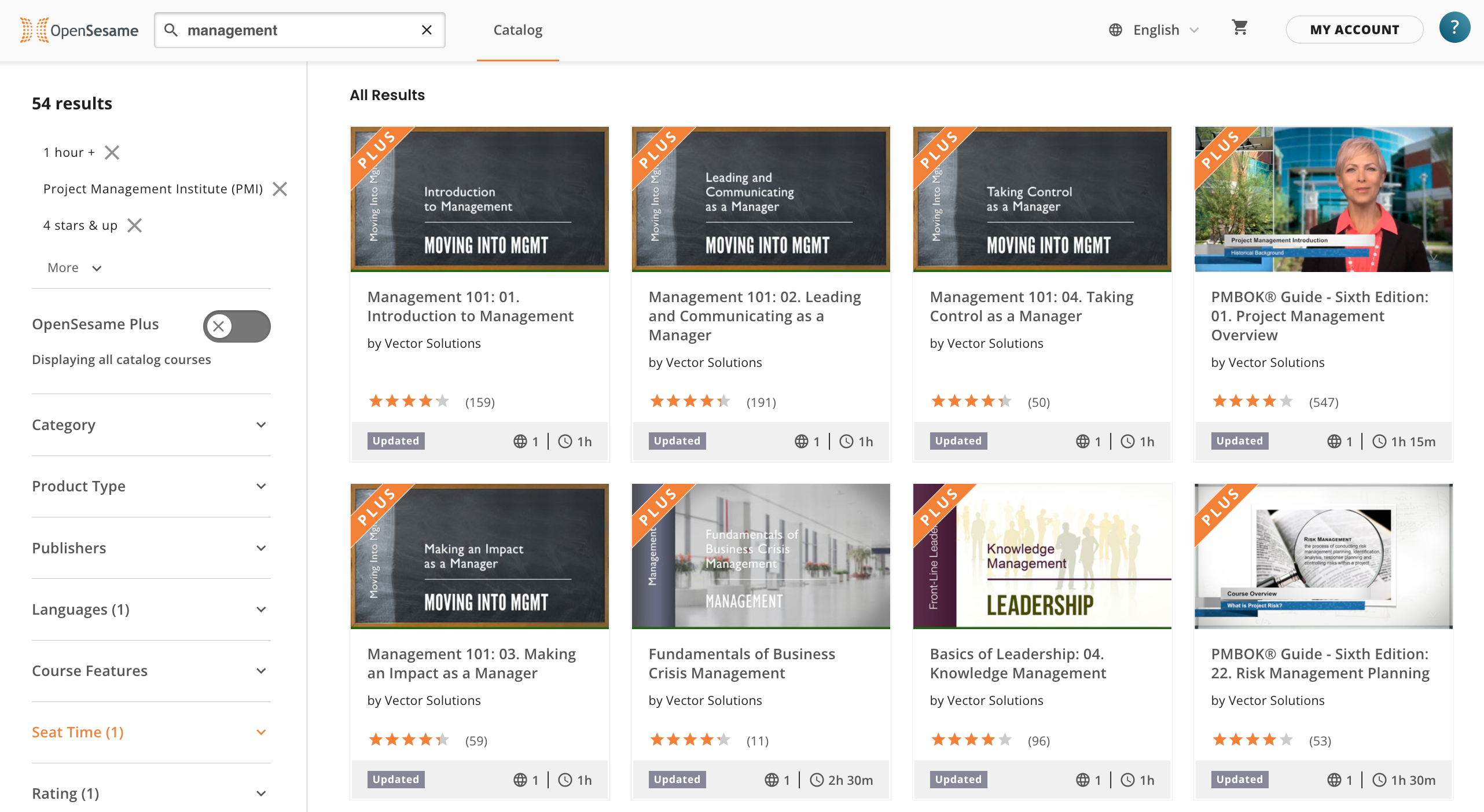Click star rating with (50) reviews
This screenshot has width=1484, height=812.
971,401
